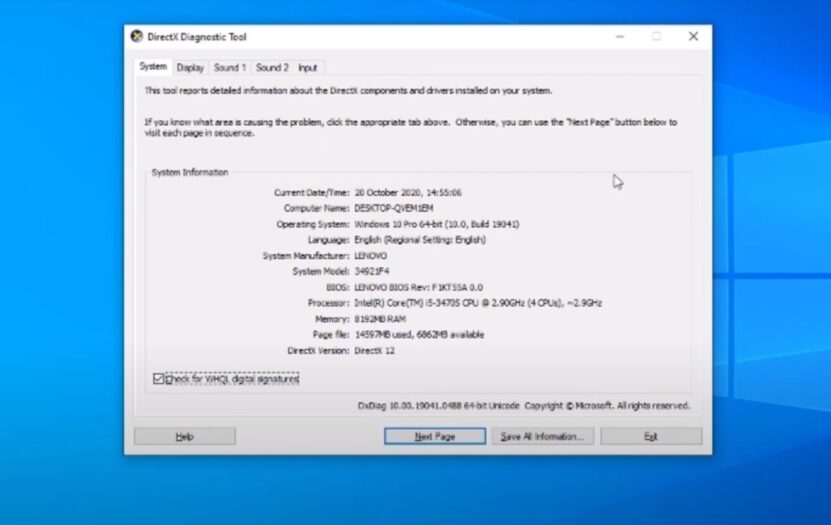Open the Sound 2 tab
The height and width of the screenshot is (525, 831).
(272, 68)
